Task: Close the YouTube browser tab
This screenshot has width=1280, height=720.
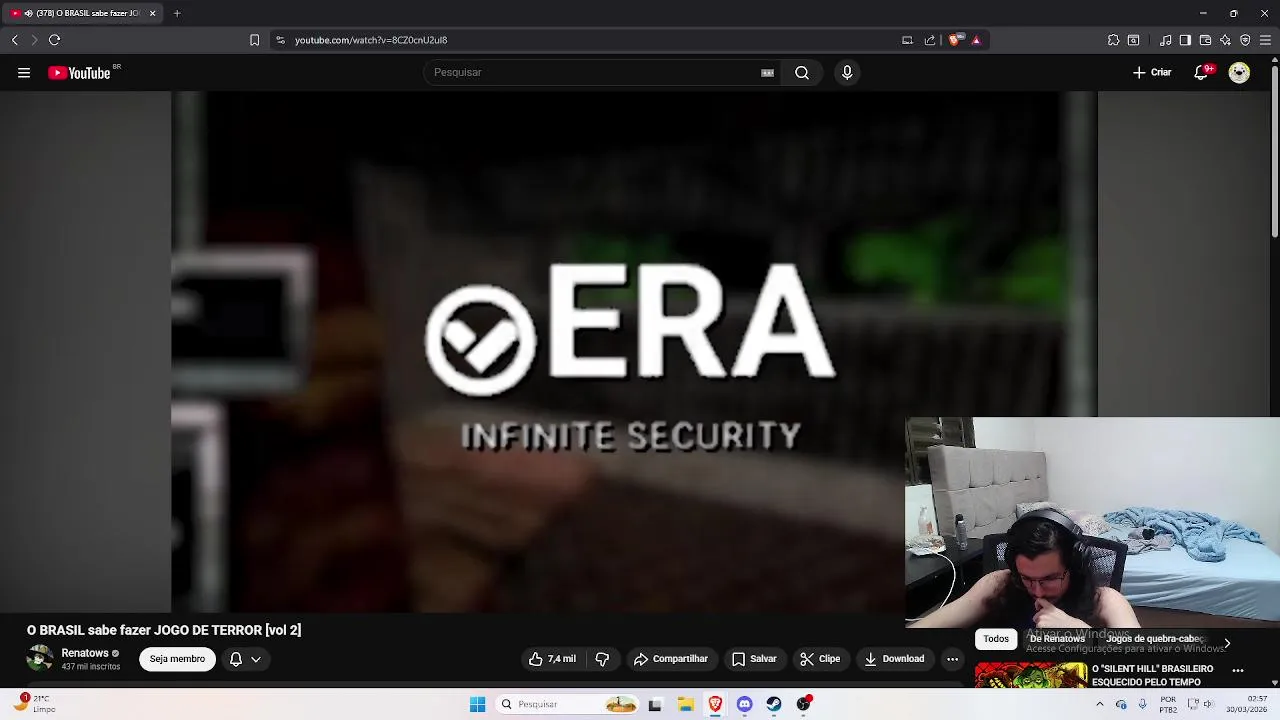Action: (152, 13)
